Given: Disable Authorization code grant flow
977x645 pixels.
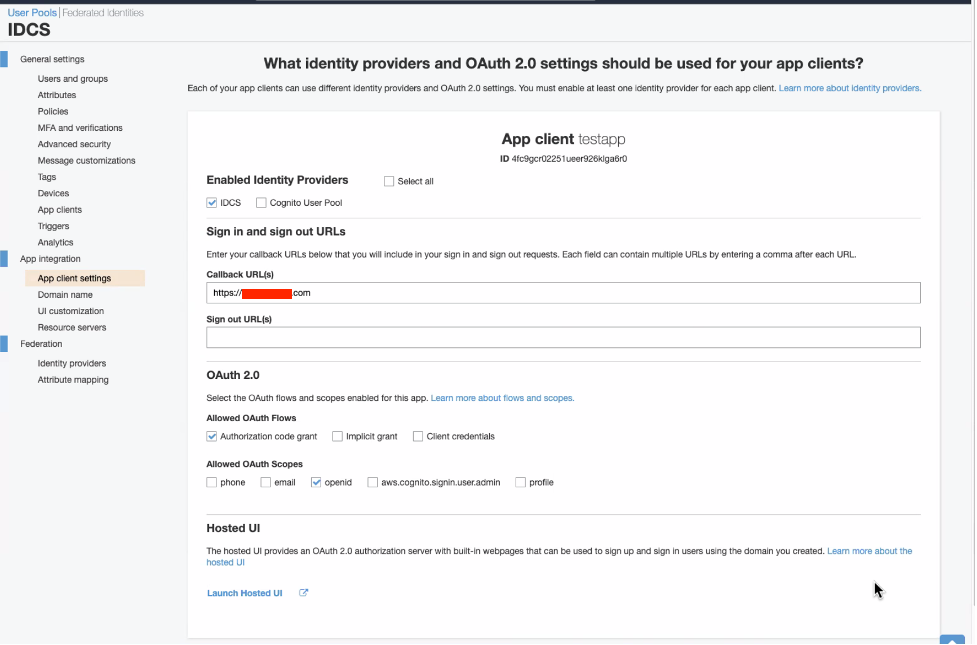Looking at the screenshot, I should [212, 436].
